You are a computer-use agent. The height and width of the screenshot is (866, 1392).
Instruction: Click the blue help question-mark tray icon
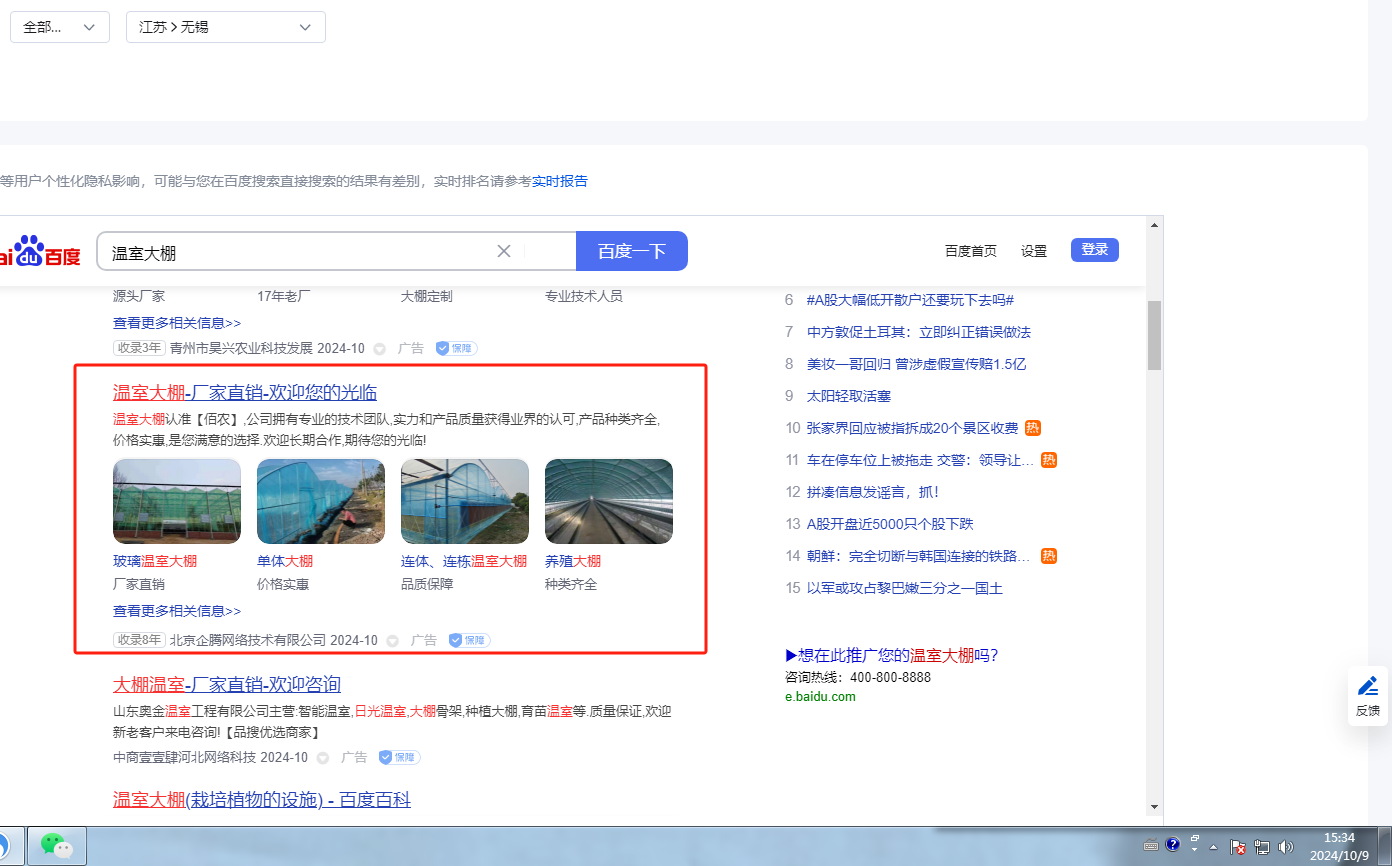tap(1173, 844)
